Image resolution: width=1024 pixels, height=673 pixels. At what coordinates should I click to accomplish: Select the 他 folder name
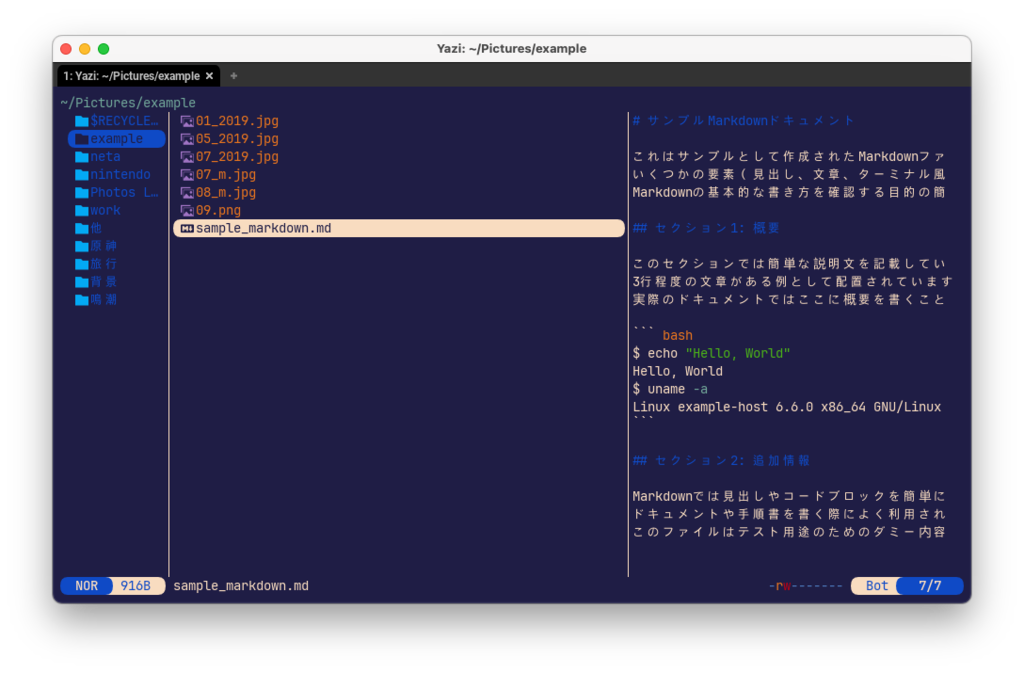click(x=96, y=228)
